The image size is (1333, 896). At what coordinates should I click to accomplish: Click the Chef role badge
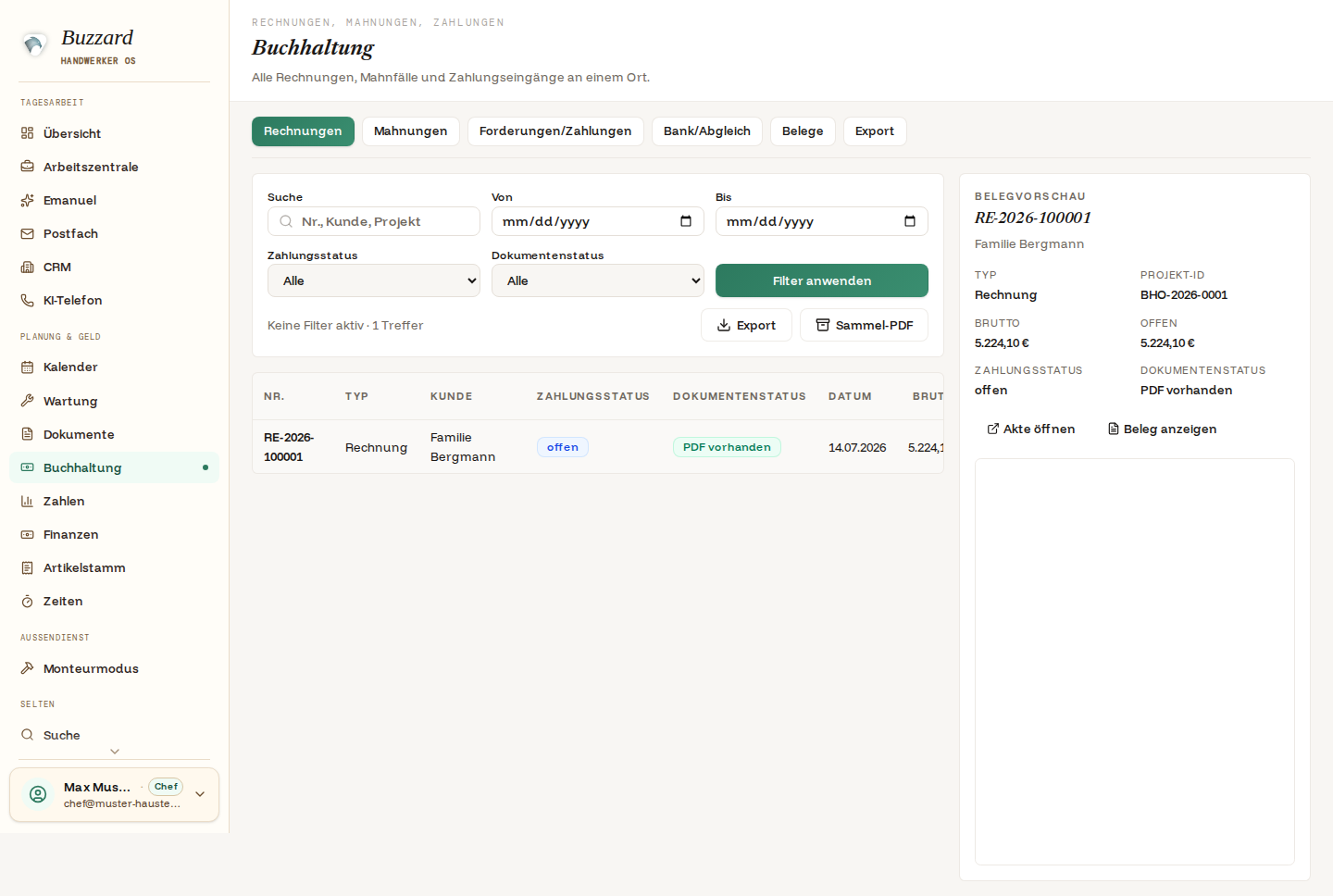[x=166, y=787]
